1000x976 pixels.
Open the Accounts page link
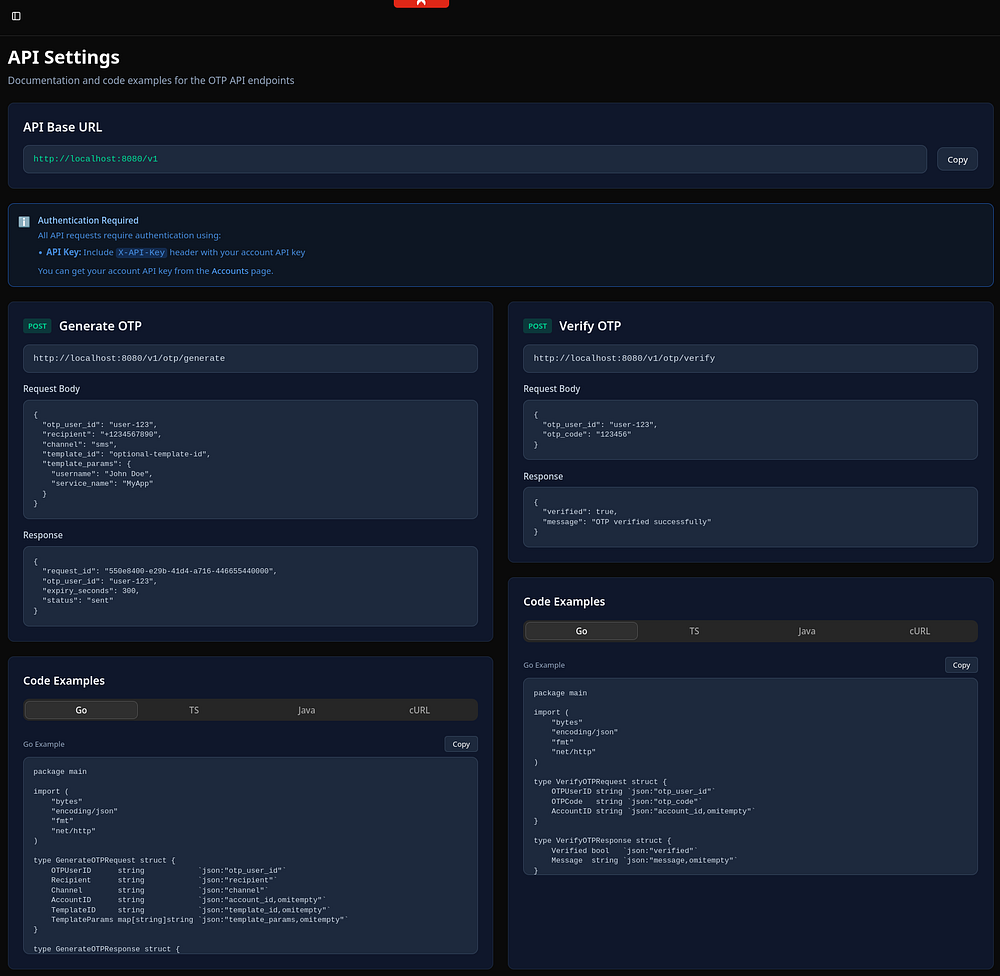[230, 271]
